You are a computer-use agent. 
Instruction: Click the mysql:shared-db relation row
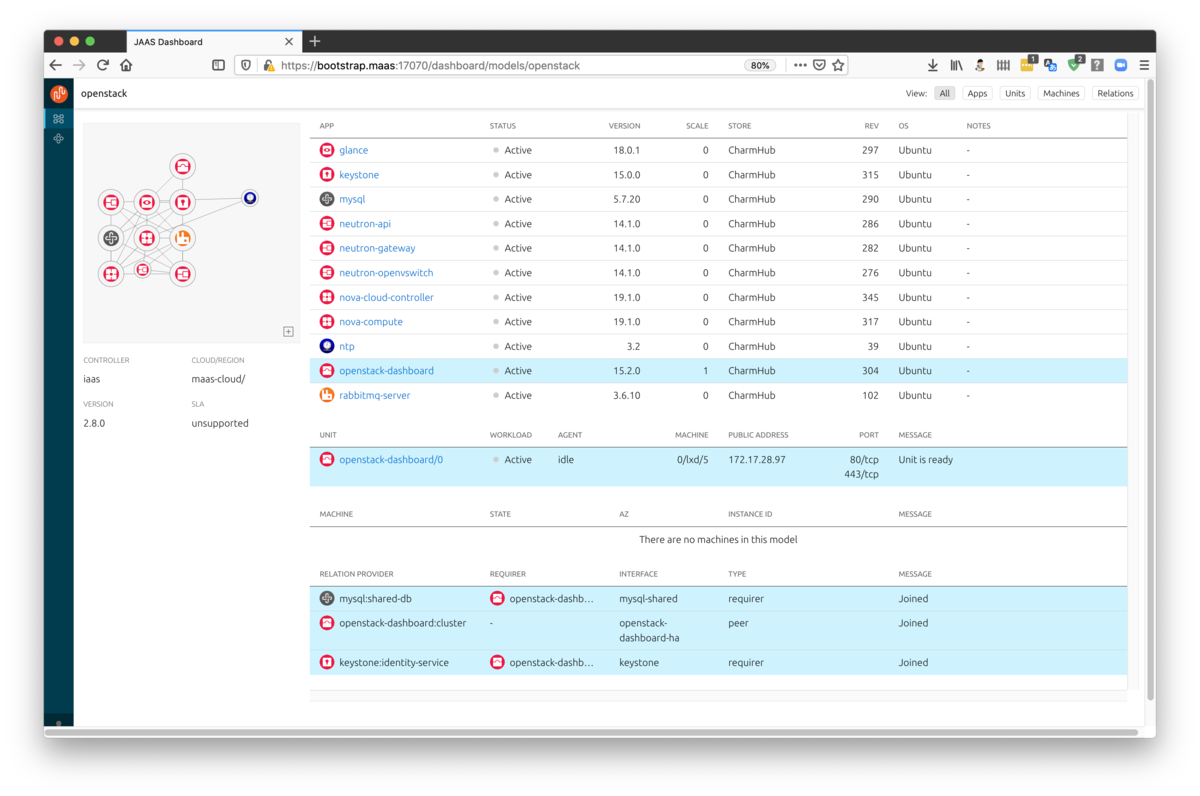click(718, 599)
